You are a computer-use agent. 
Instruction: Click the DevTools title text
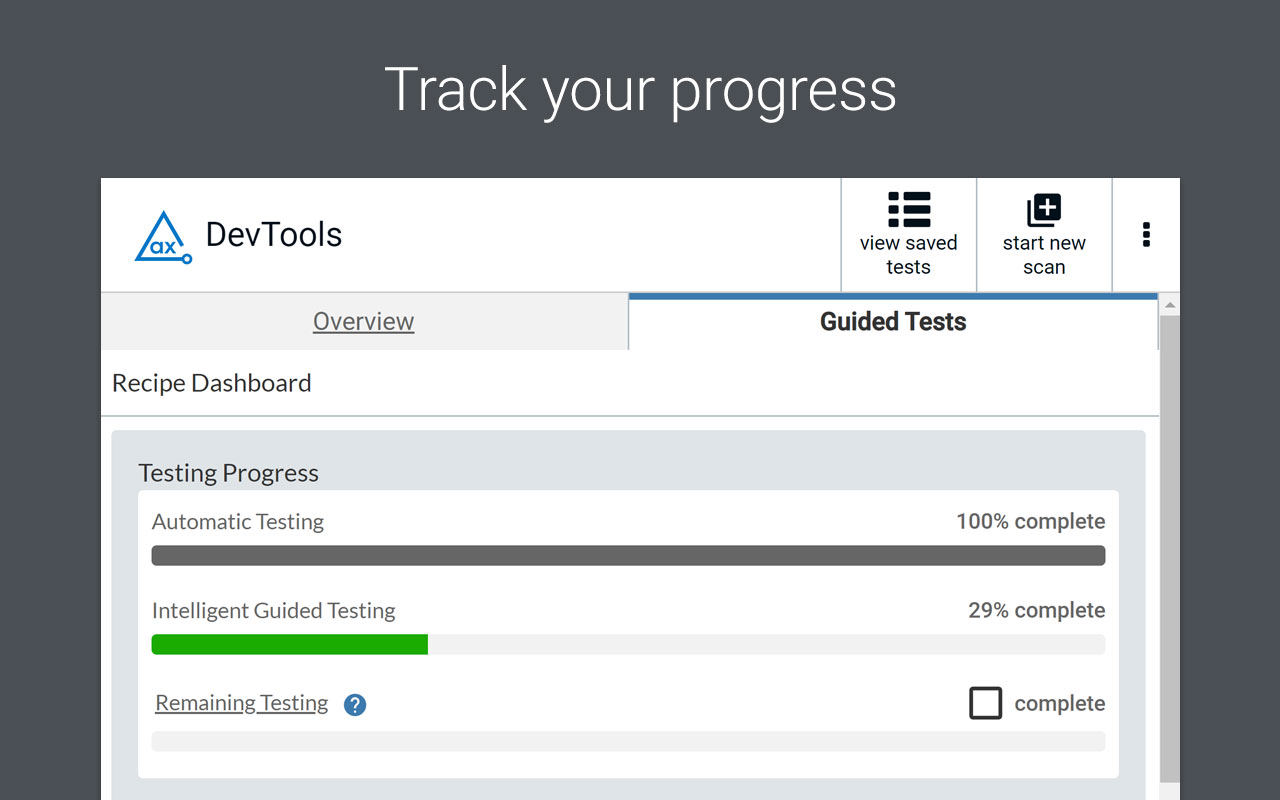tap(274, 235)
